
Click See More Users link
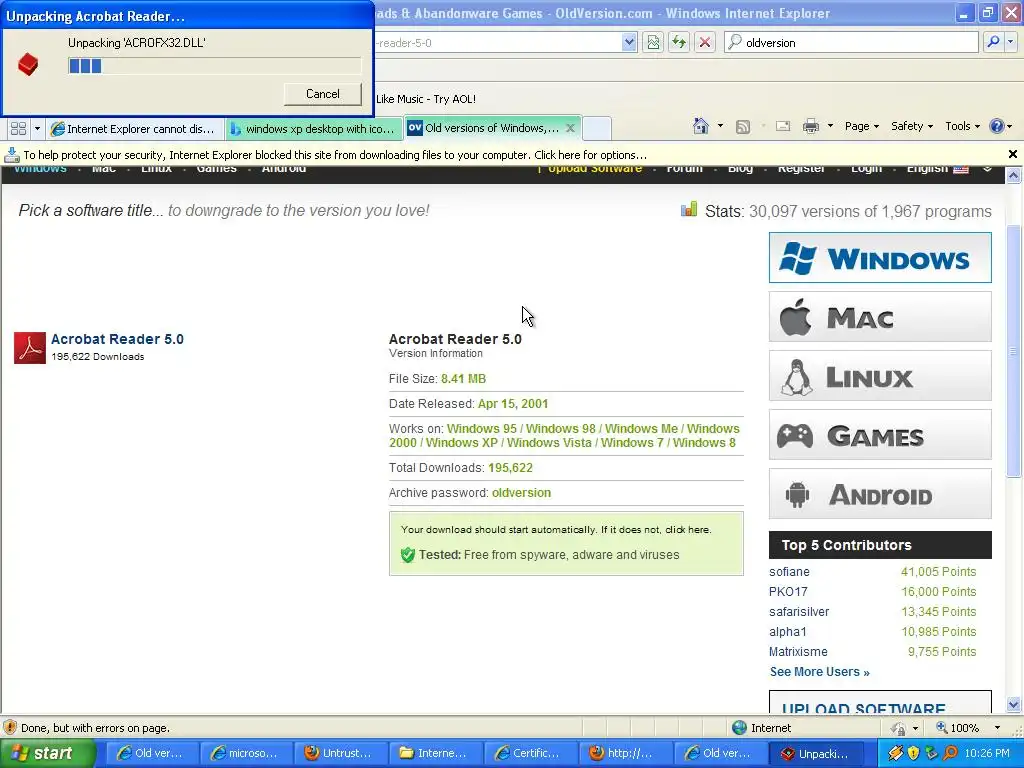point(820,671)
